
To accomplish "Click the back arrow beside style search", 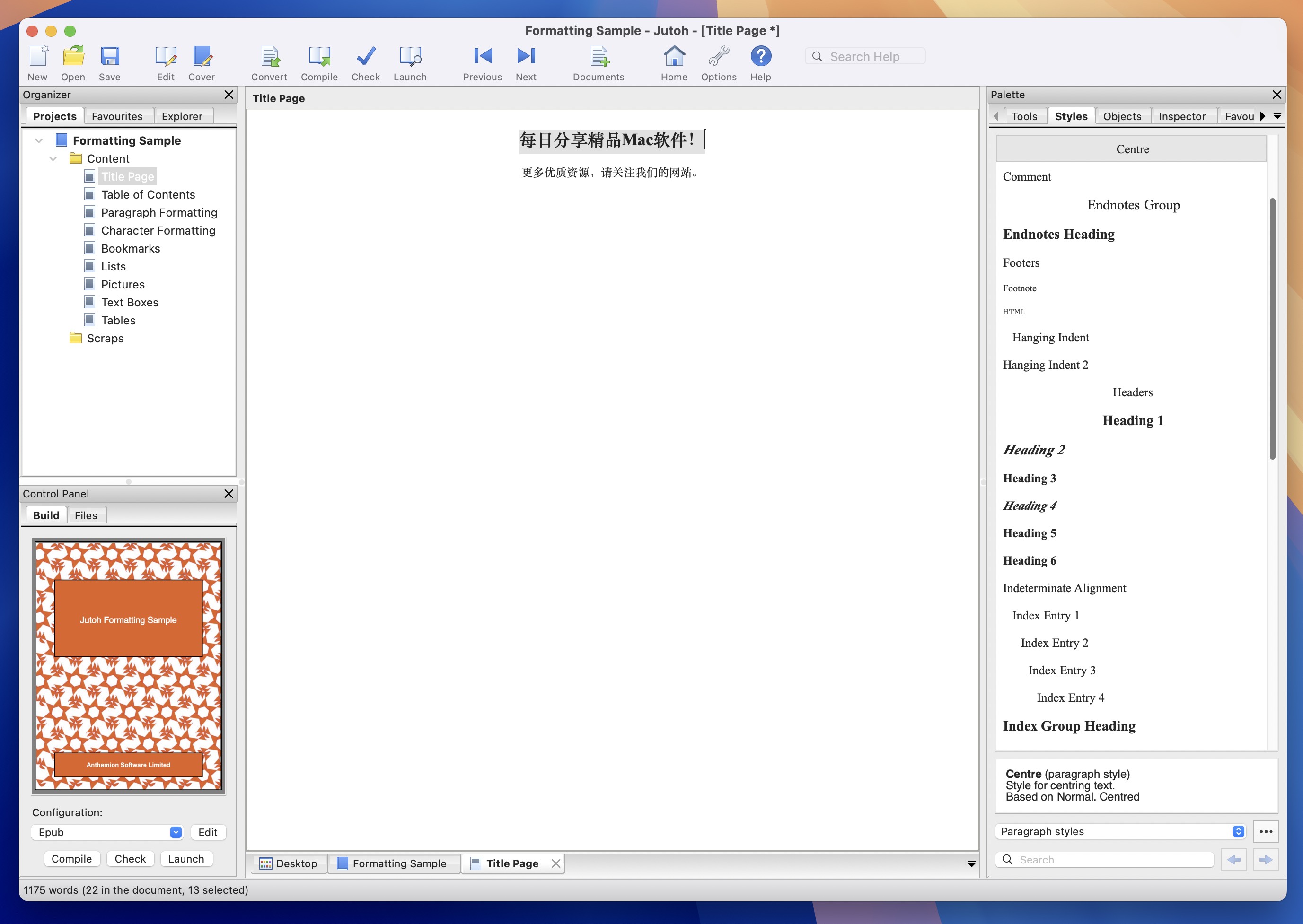I will [1233, 860].
